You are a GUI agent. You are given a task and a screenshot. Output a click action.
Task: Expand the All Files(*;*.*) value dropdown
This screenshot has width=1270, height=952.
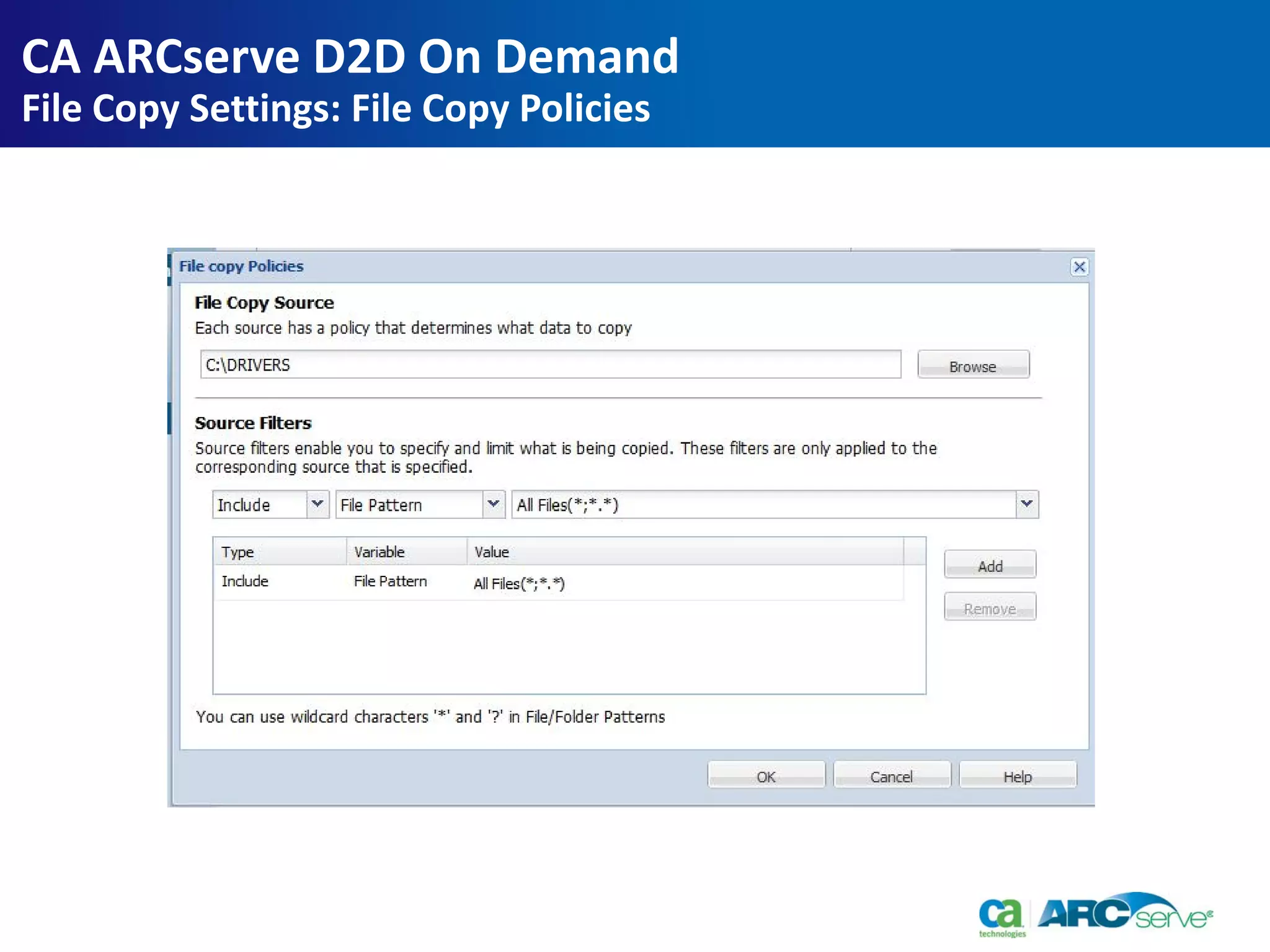coord(1027,504)
